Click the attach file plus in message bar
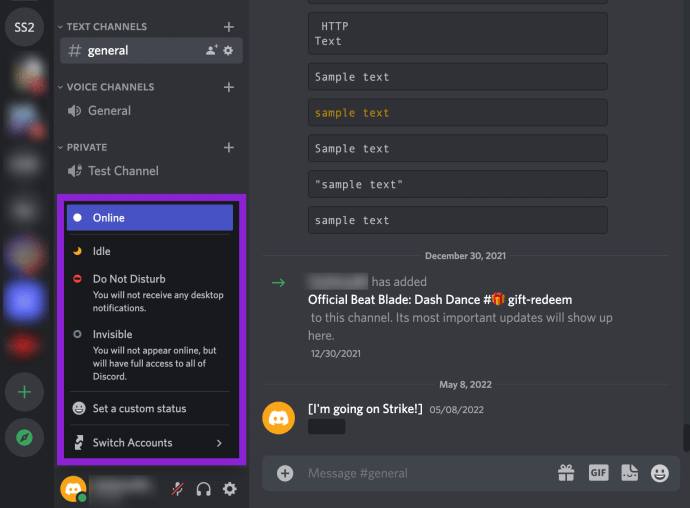The height and width of the screenshot is (508, 690). (285, 473)
